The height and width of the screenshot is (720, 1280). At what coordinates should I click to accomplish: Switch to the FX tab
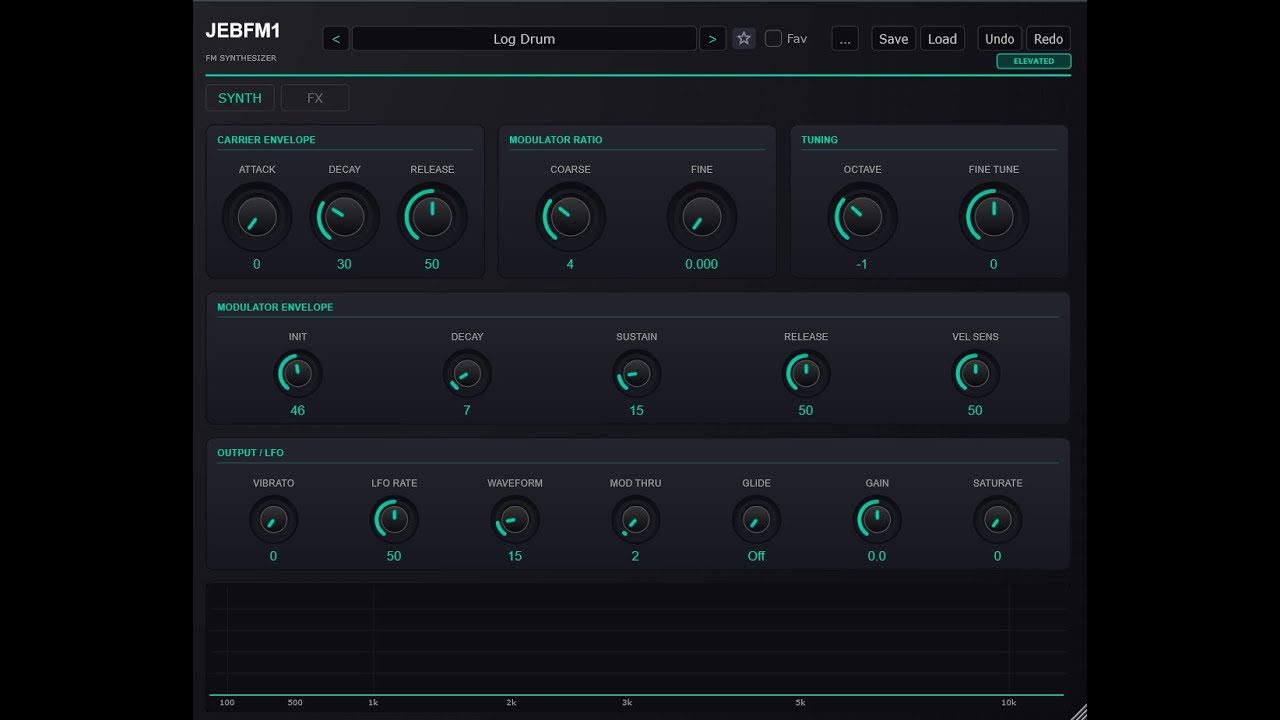[315, 98]
